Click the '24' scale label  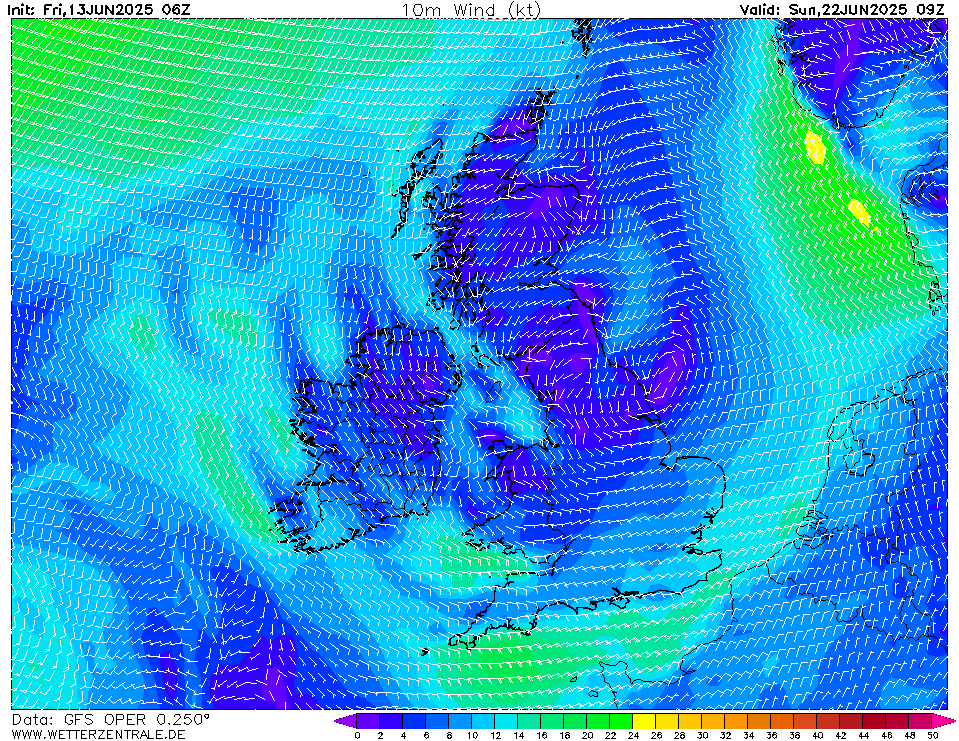tap(633, 735)
